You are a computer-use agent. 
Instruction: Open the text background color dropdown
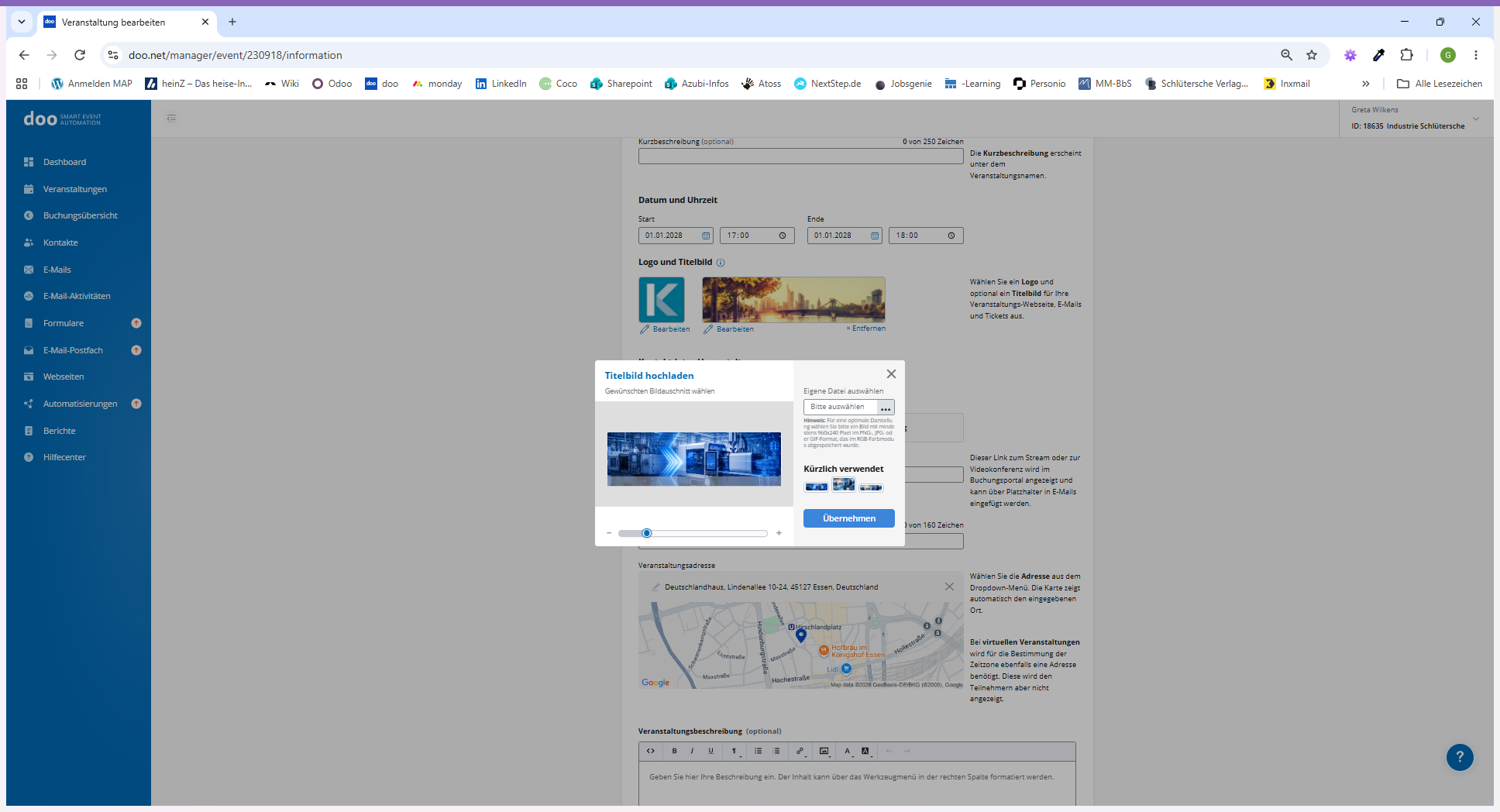click(x=866, y=751)
